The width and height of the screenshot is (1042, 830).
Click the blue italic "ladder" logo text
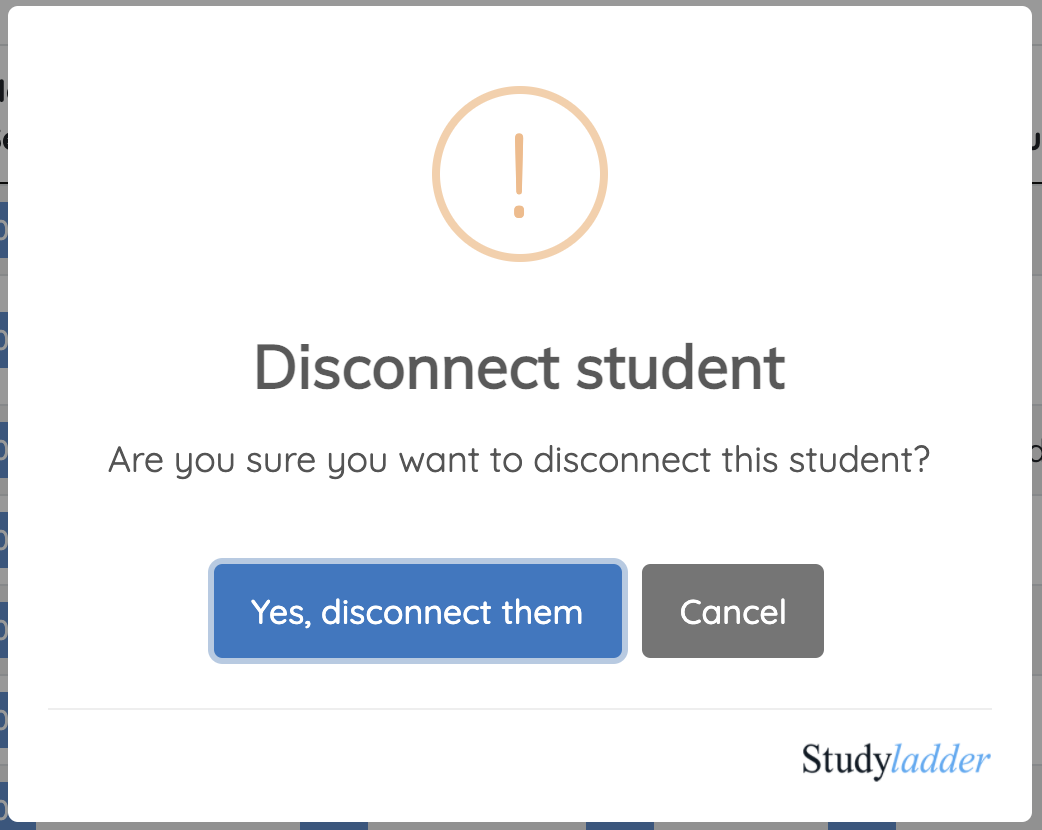coord(940,760)
